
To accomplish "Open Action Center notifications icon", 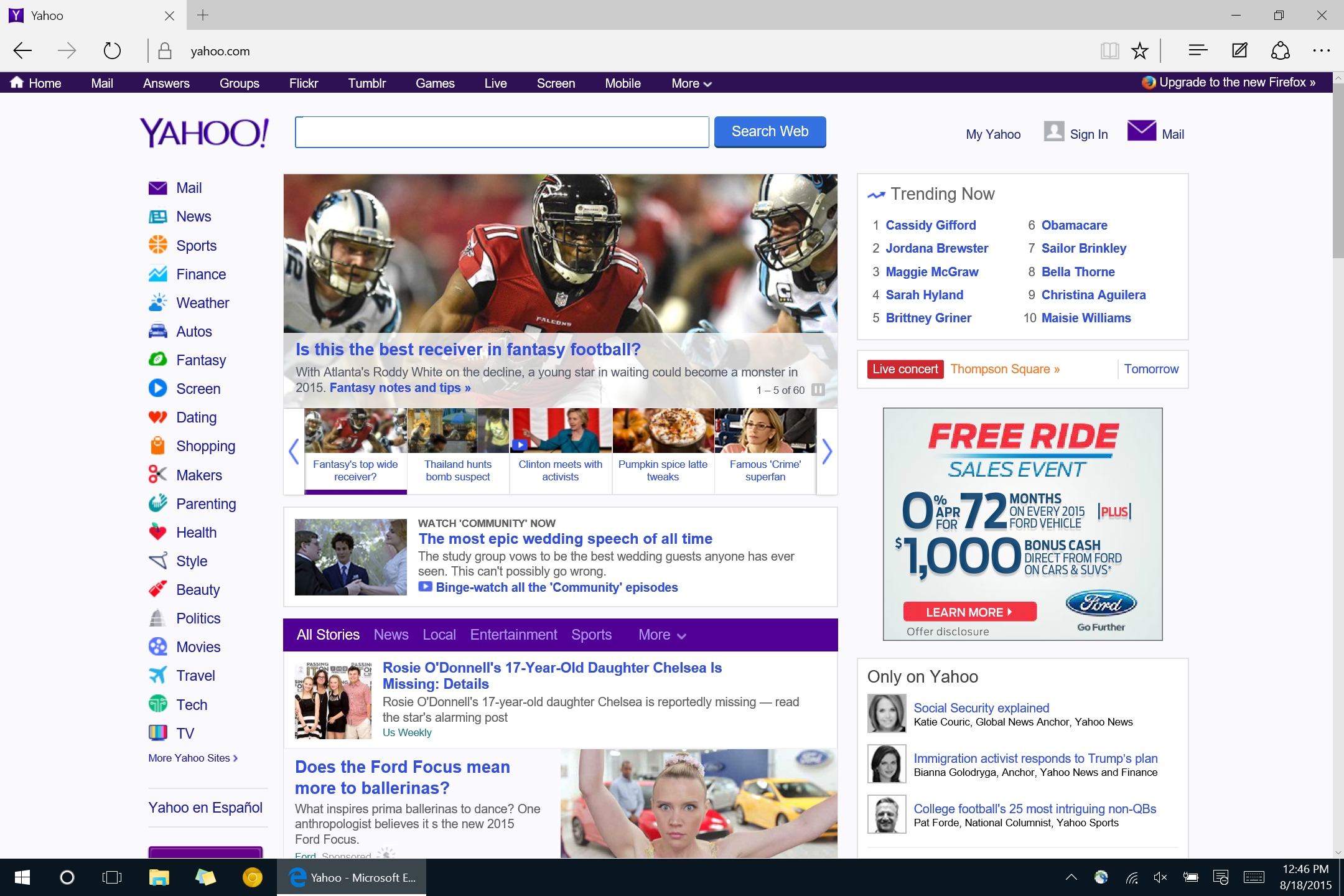I will [x=1221, y=877].
